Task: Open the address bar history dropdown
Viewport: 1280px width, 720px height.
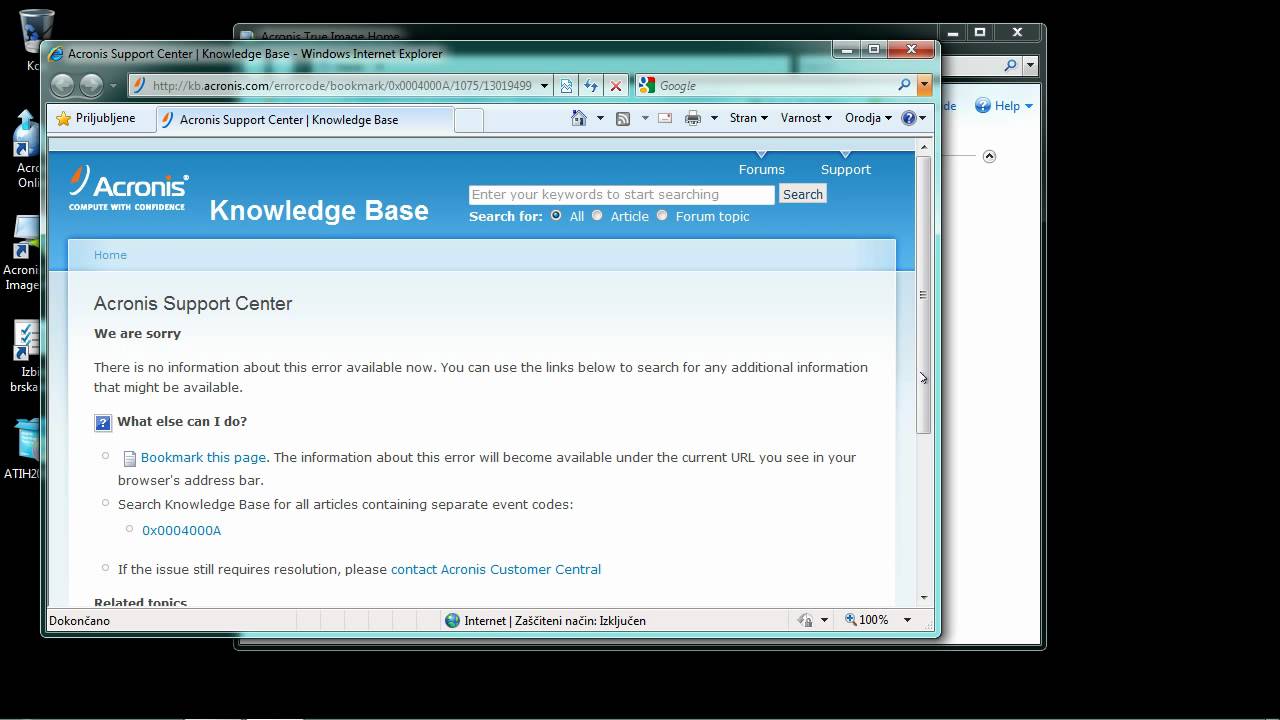Action: click(545, 86)
